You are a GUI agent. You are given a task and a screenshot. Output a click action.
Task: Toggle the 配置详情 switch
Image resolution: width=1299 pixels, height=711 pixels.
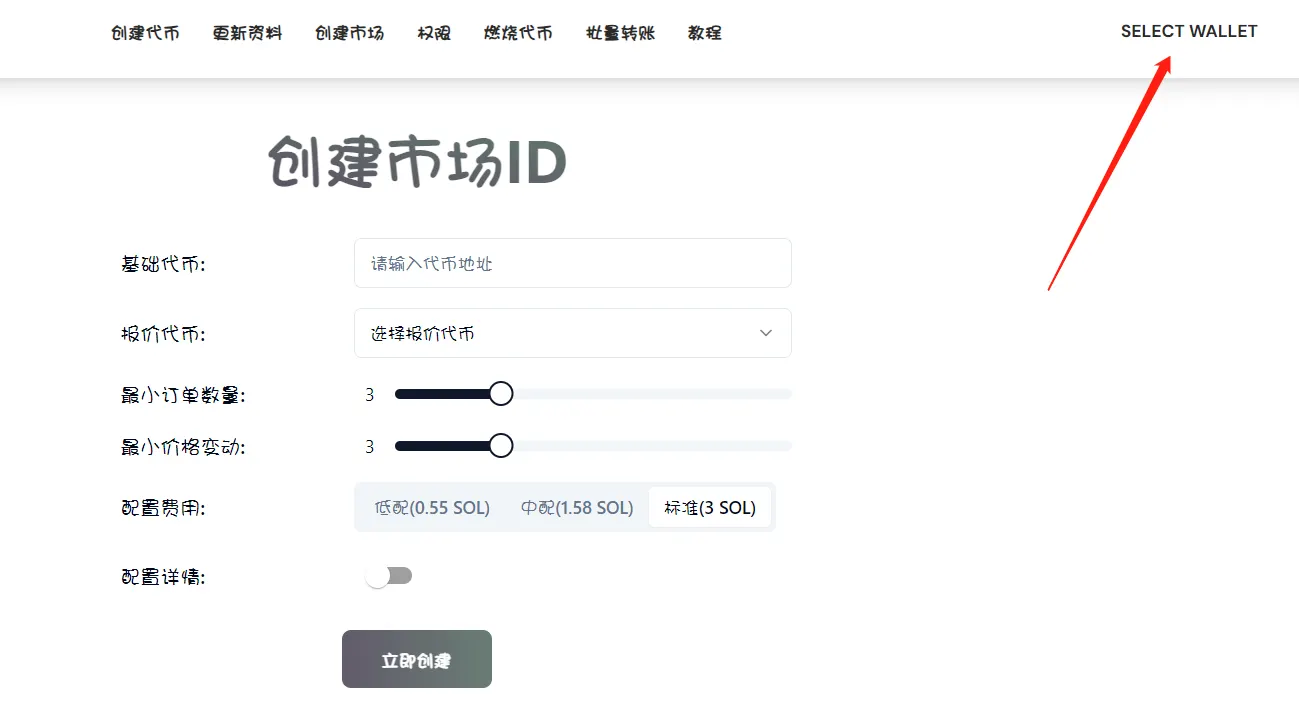point(389,576)
